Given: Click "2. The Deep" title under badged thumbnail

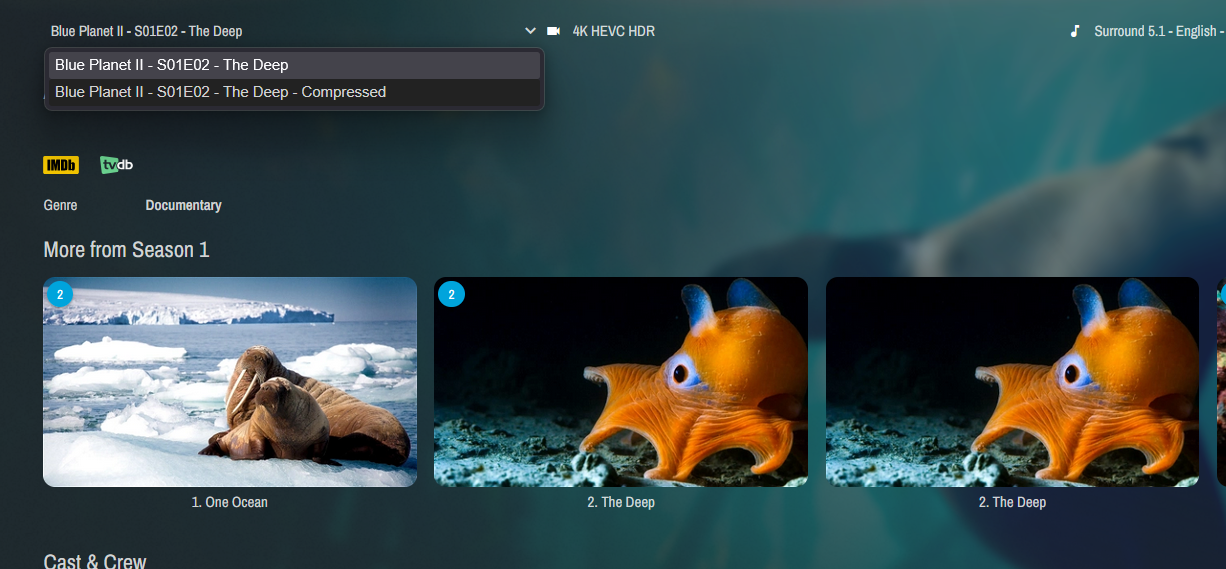Looking at the screenshot, I should coord(621,502).
